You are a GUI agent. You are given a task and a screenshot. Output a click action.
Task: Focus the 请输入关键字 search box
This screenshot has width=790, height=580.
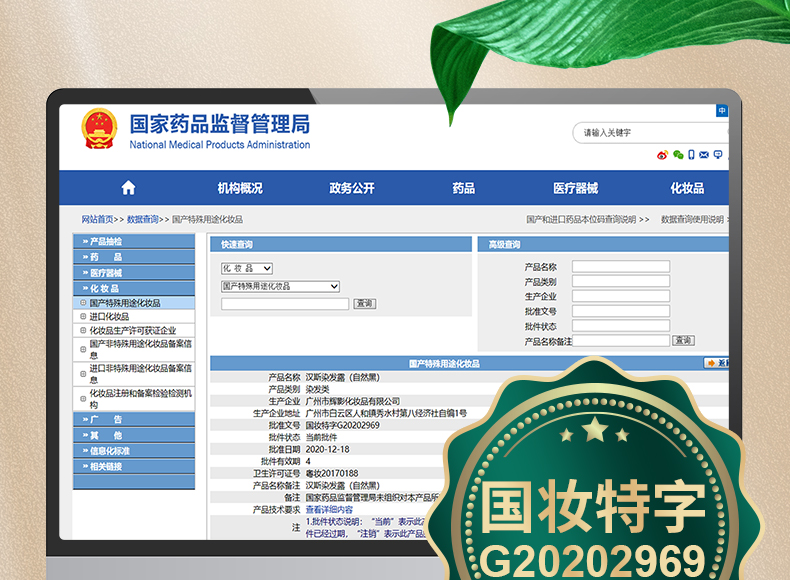tap(650, 133)
